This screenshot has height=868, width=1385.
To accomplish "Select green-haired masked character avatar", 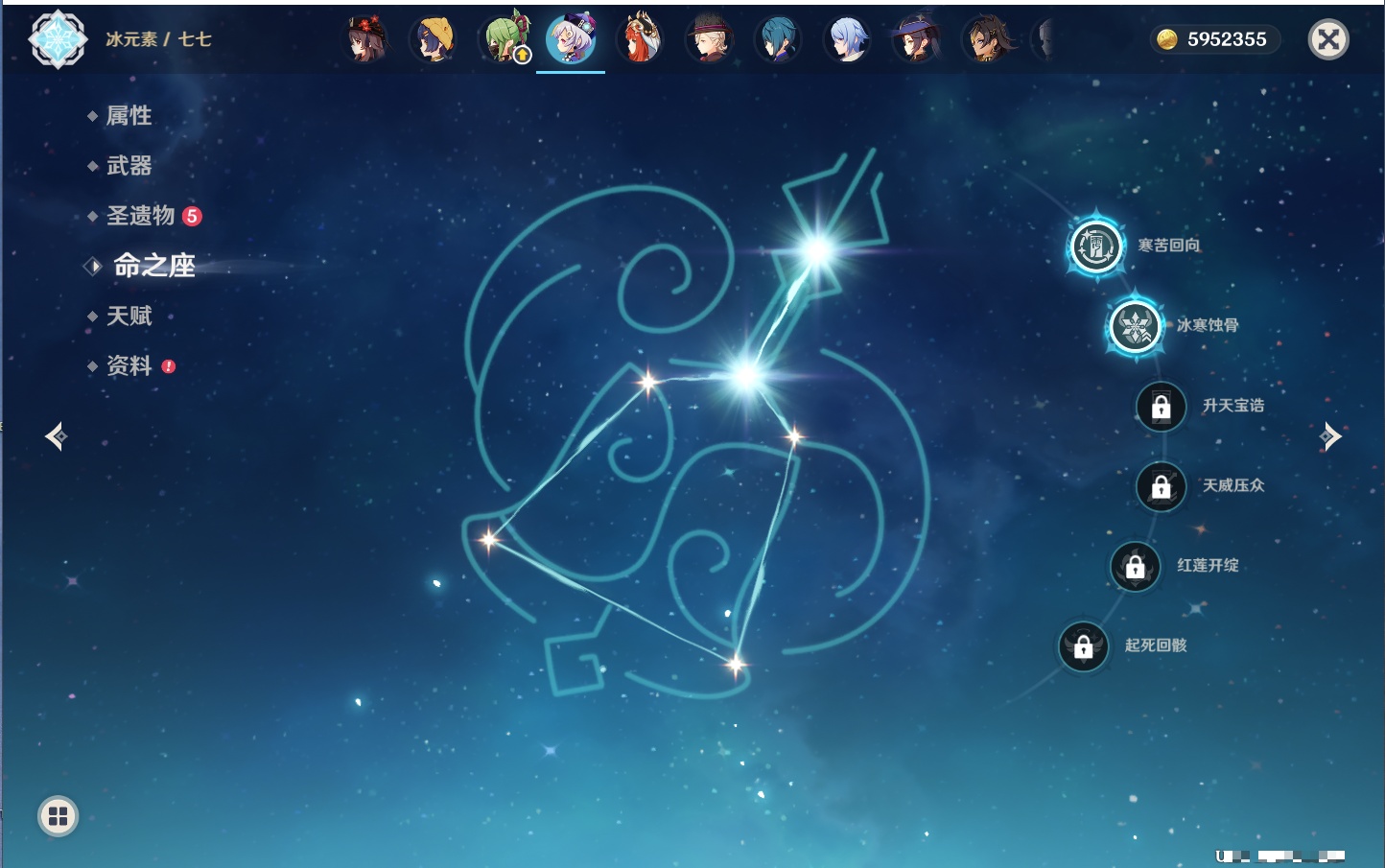I will 504,39.
